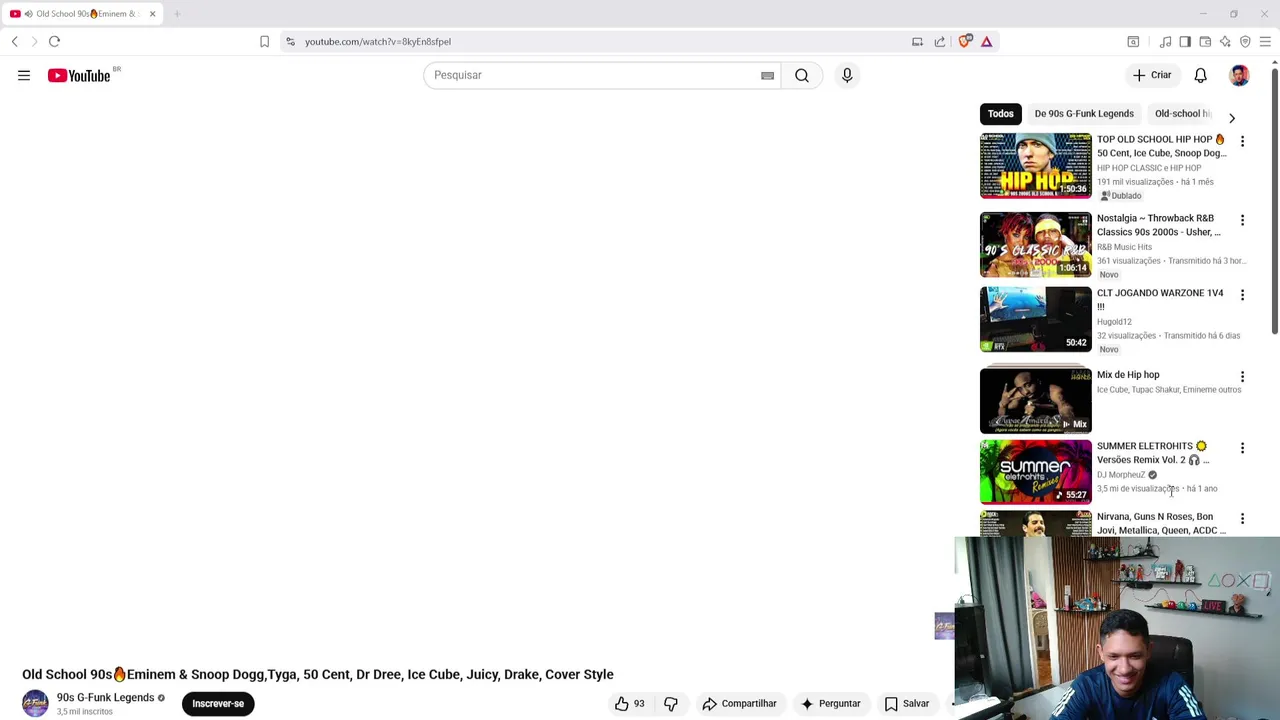Dislike the video
The width and height of the screenshot is (1280, 720).
[671, 704]
